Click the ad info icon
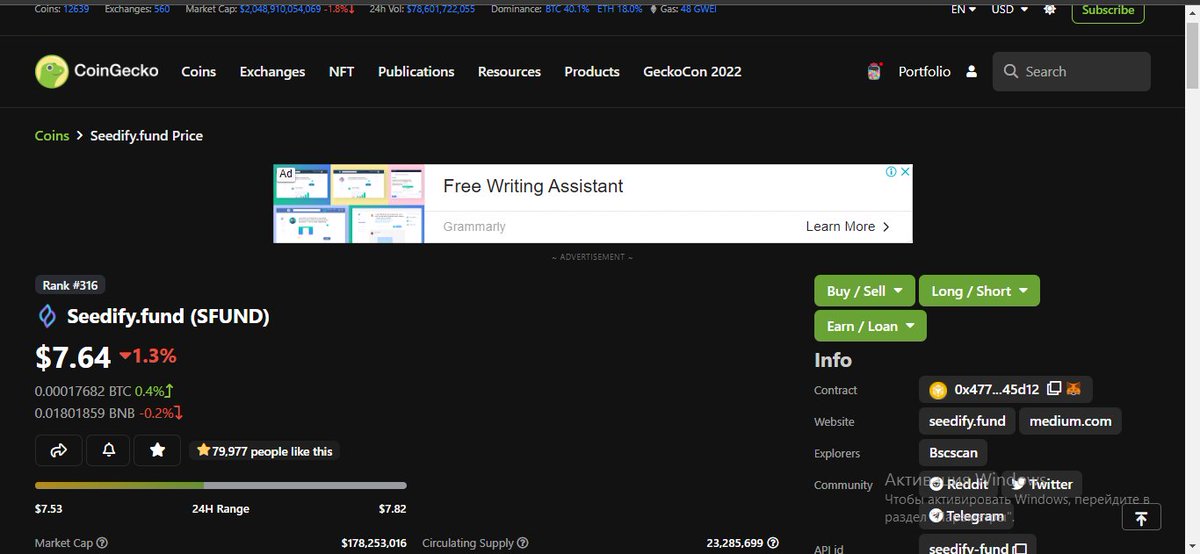The image size is (1200, 554). 890,172
